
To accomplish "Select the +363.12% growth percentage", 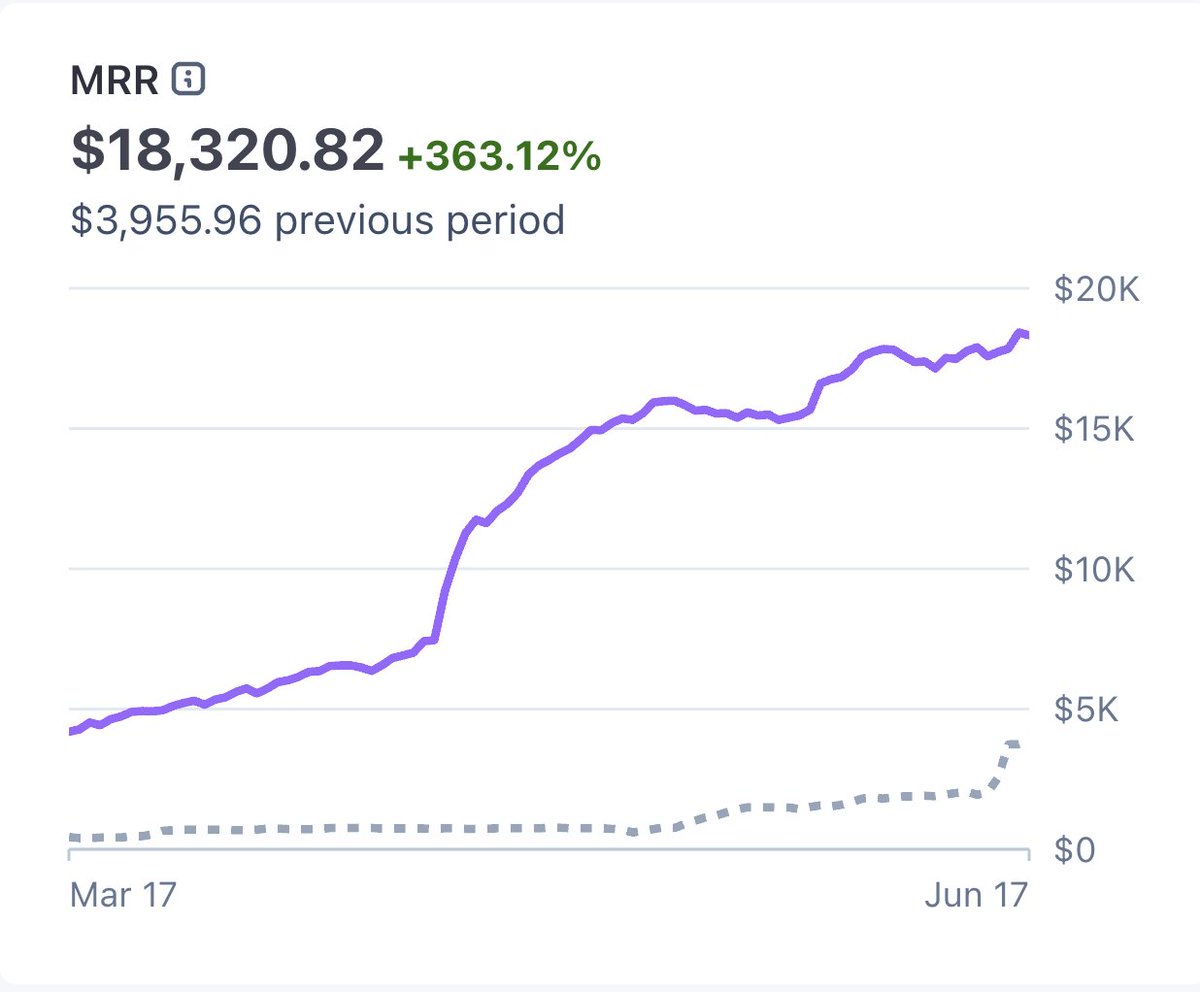I will 500,155.
